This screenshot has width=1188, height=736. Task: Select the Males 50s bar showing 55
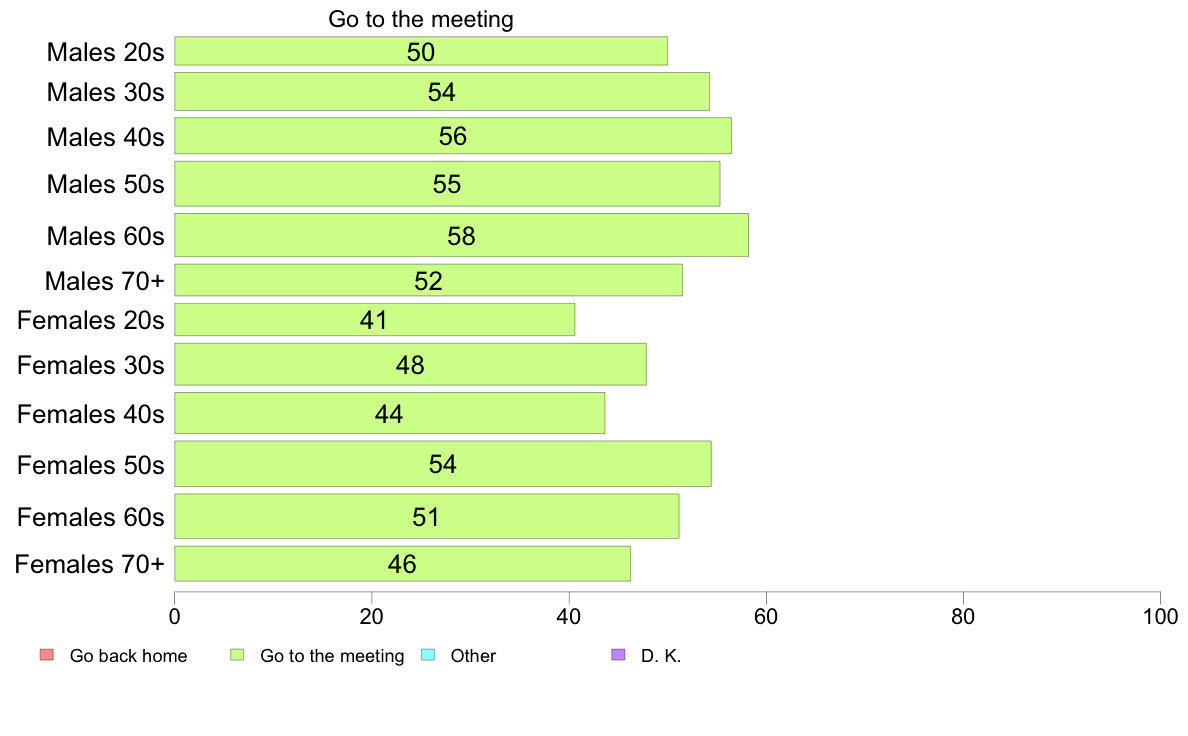click(x=447, y=183)
